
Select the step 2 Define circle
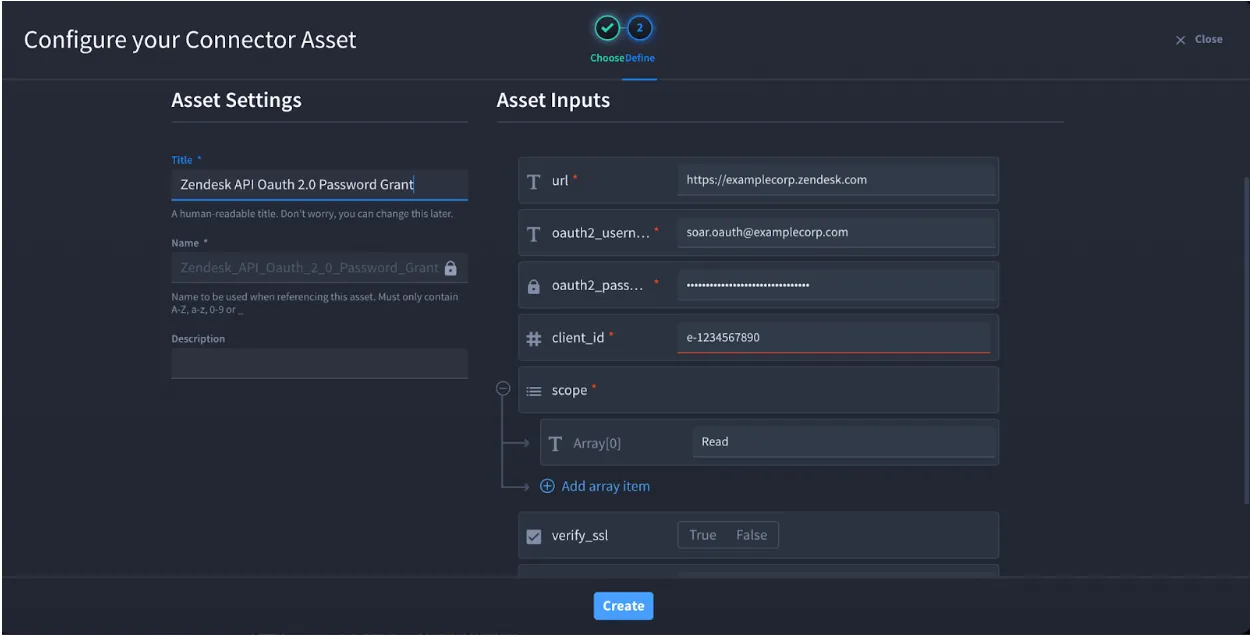640,28
